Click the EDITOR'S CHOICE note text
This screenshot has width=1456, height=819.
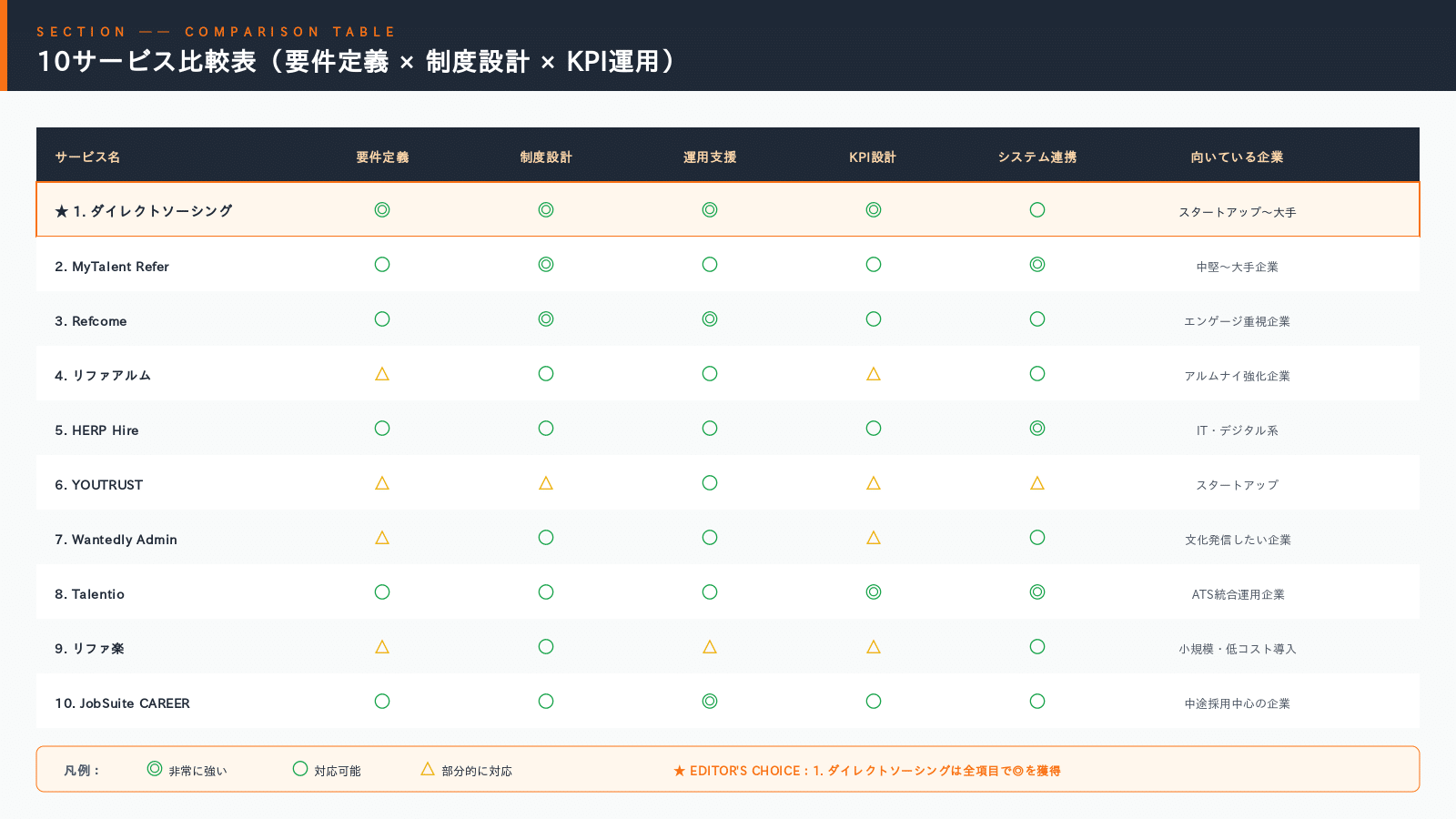[x=867, y=771]
